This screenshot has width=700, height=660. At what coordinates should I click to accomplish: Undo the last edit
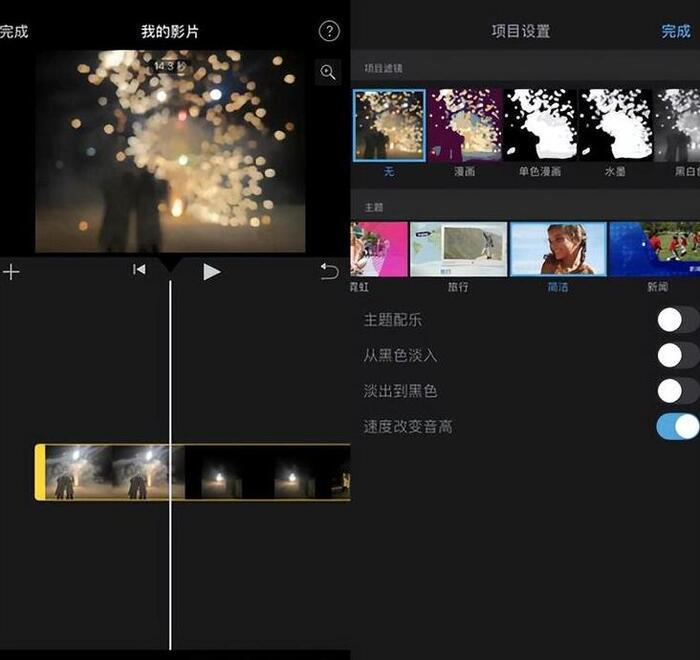[329, 271]
